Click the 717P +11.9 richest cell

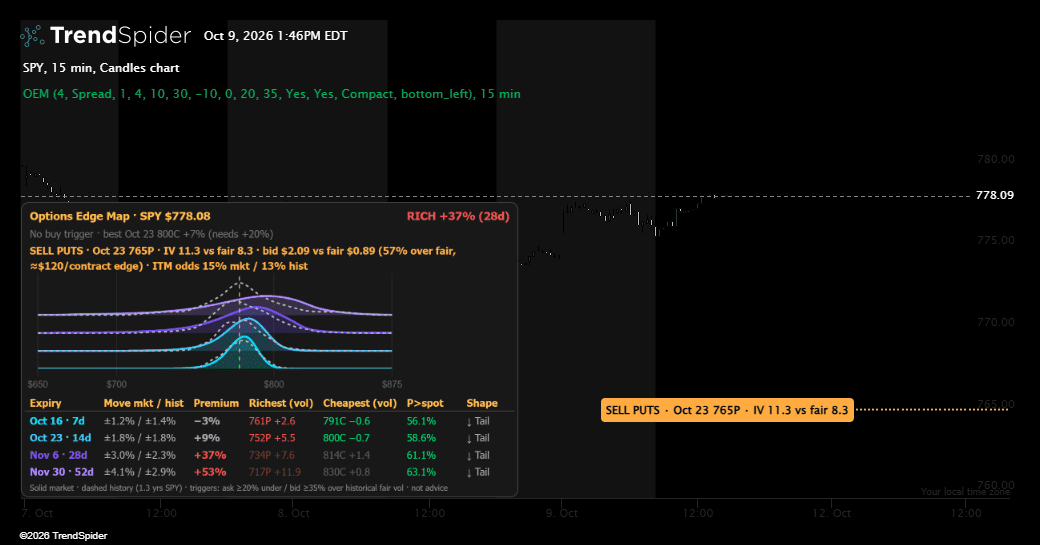point(275,472)
